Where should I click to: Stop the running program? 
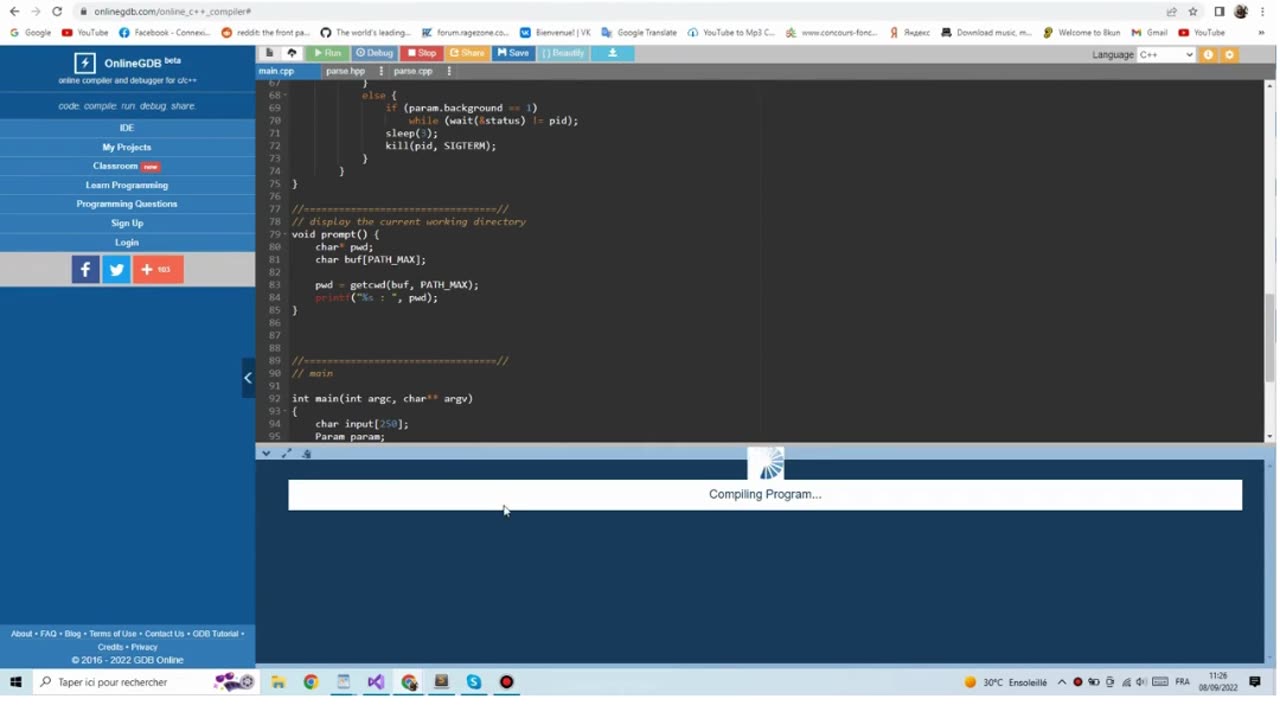pos(422,53)
